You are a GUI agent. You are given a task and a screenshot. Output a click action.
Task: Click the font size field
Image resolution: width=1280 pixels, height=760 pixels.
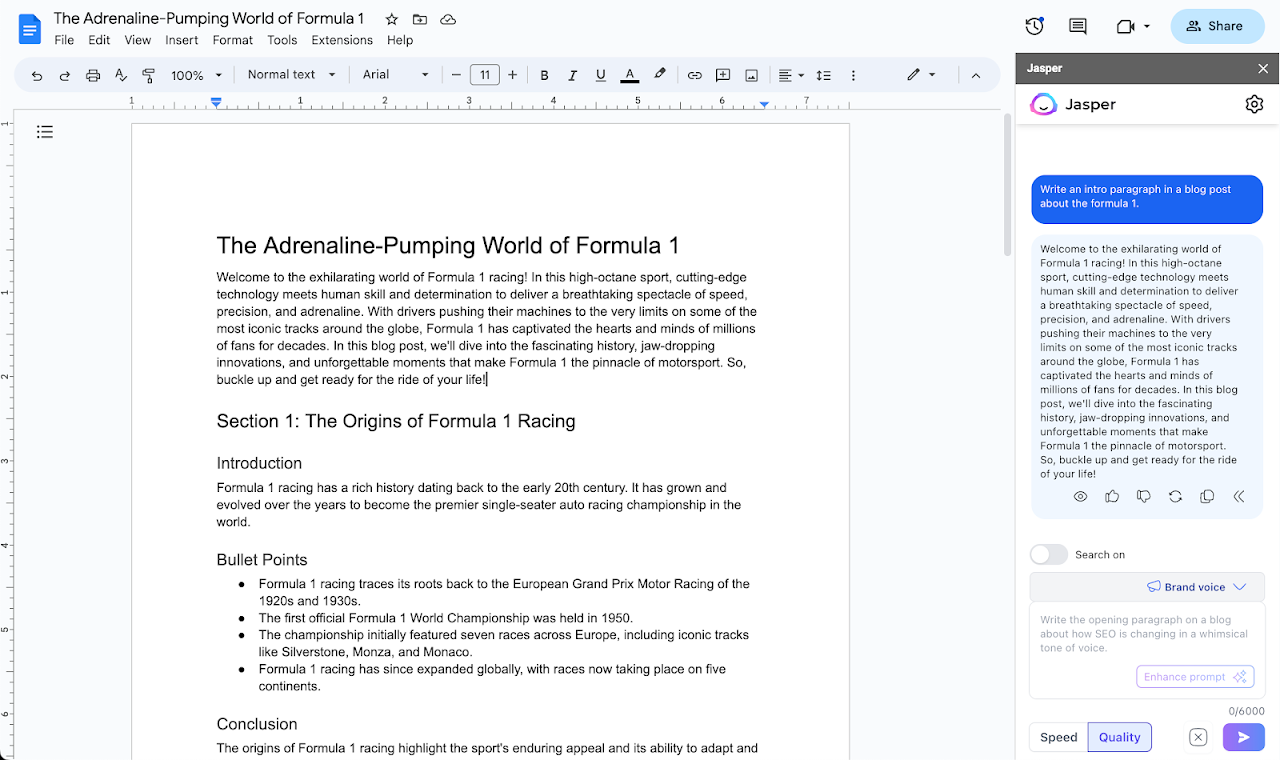tap(485, 75)
